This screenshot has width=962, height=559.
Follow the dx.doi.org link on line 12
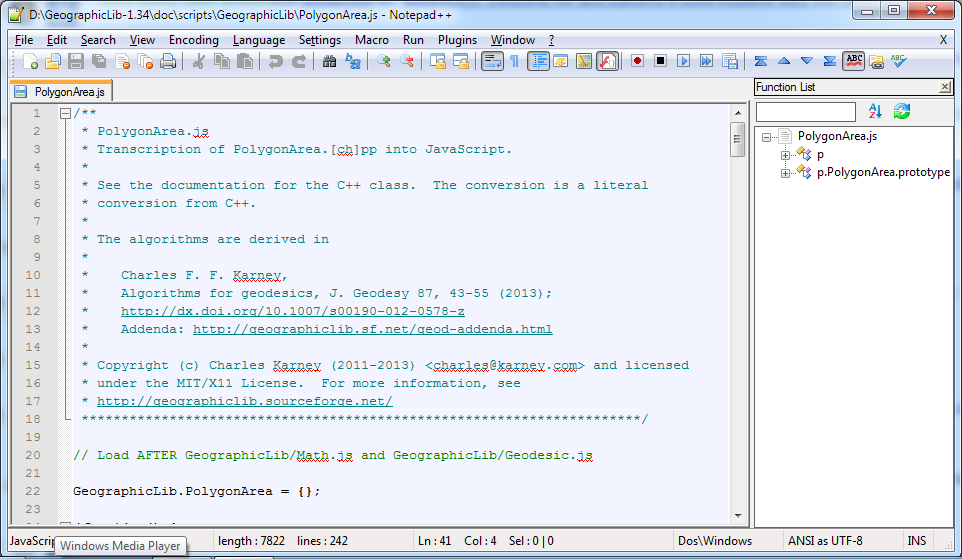point(293,311)
